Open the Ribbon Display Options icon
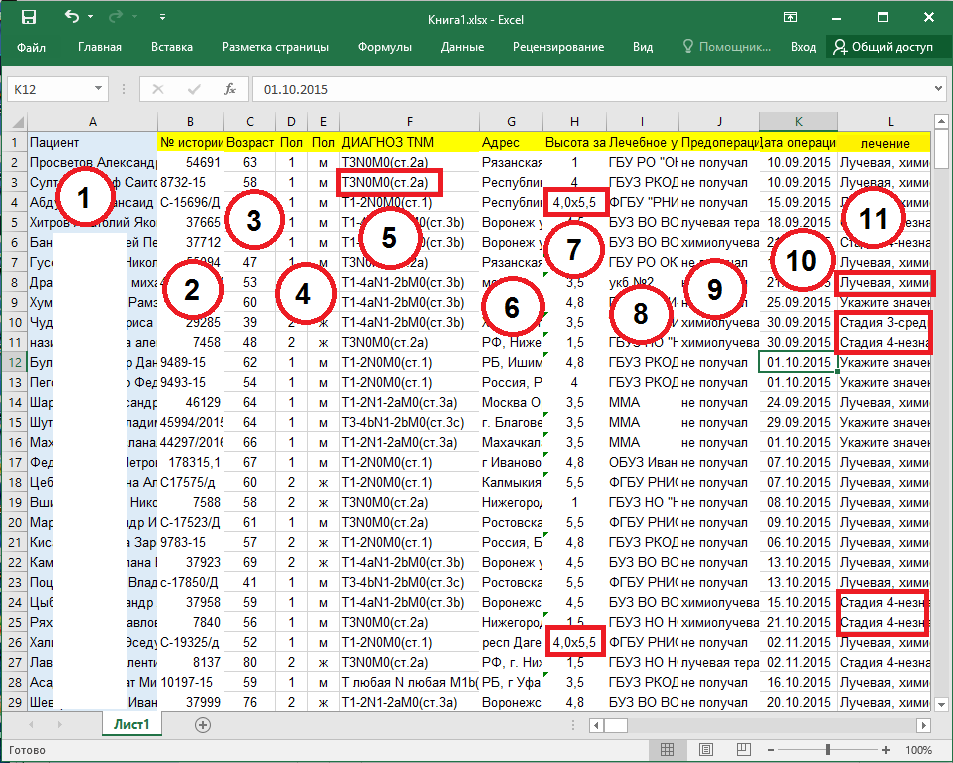953x763 pixels. [790, 17]
